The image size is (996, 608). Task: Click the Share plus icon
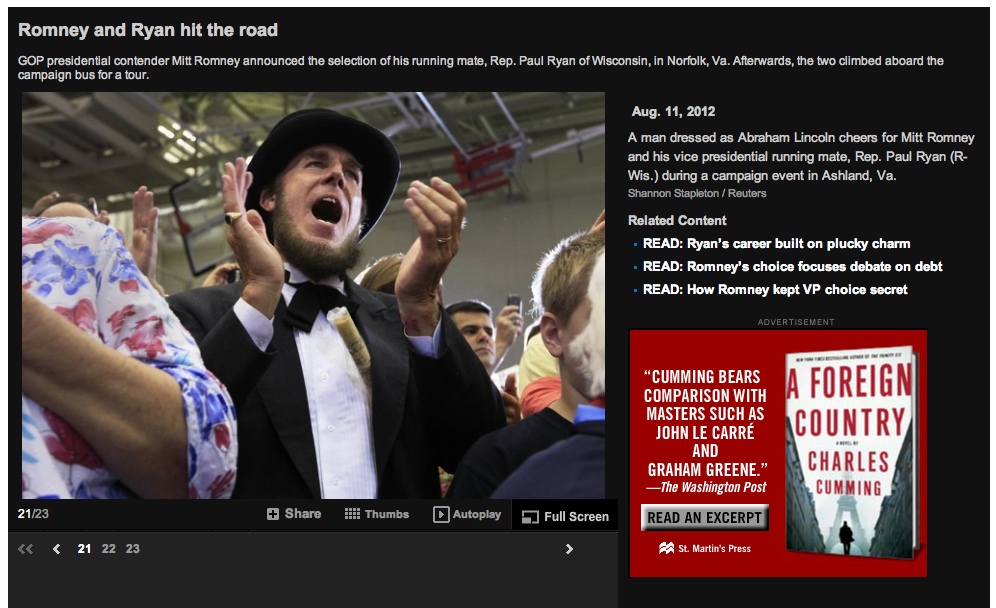click(273, 514)
